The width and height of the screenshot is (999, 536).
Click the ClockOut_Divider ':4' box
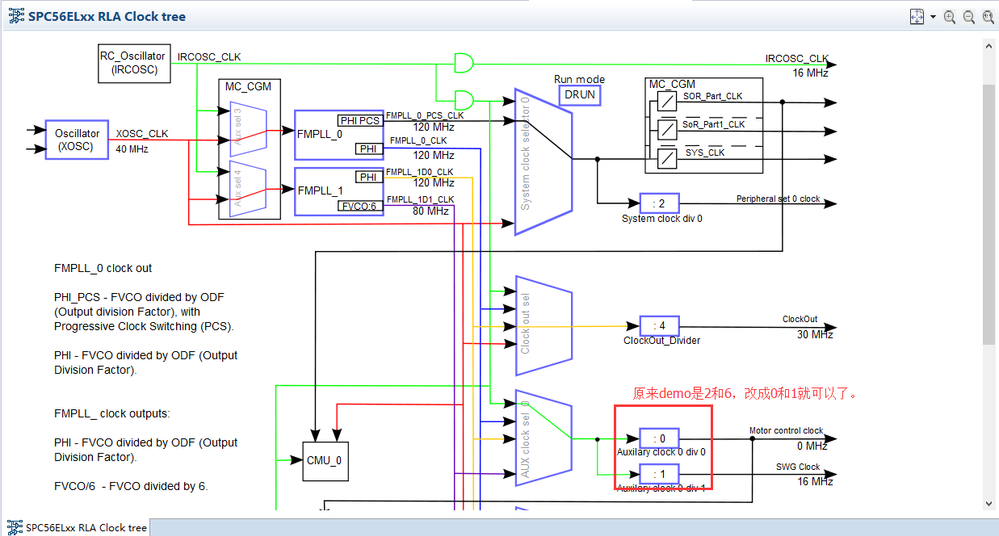659,326
